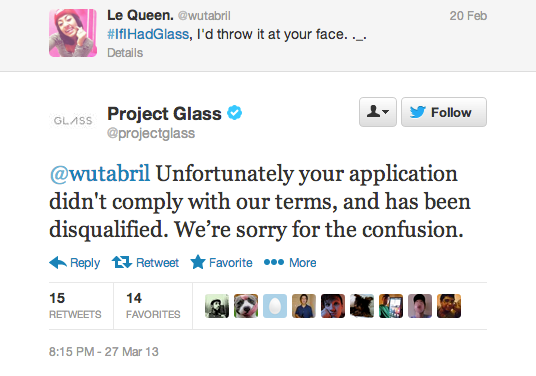The image size is (536, 376).
Task: Open the Project Glass logo avatar
Action: [x=73, y=121]
